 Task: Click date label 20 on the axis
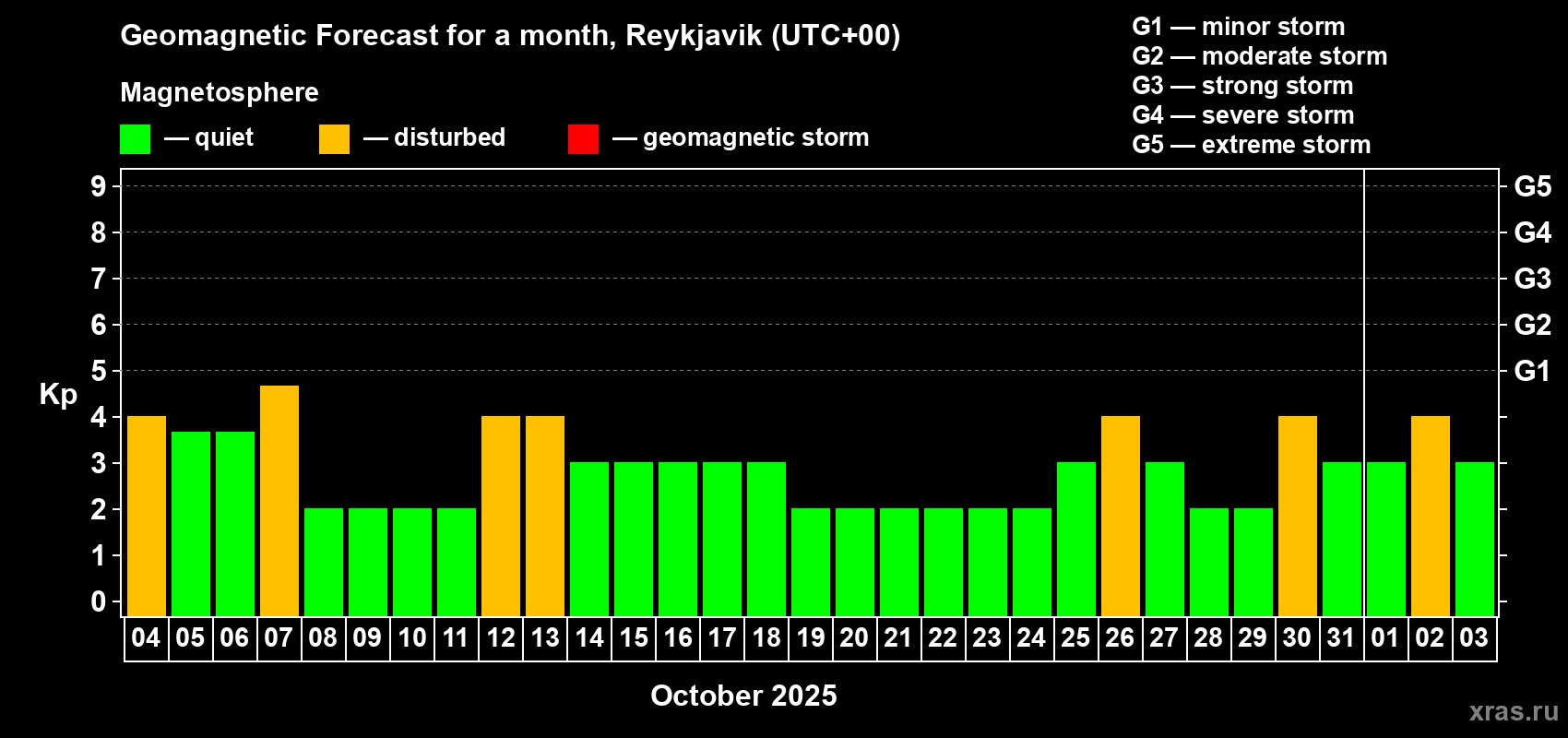(854, 637)
